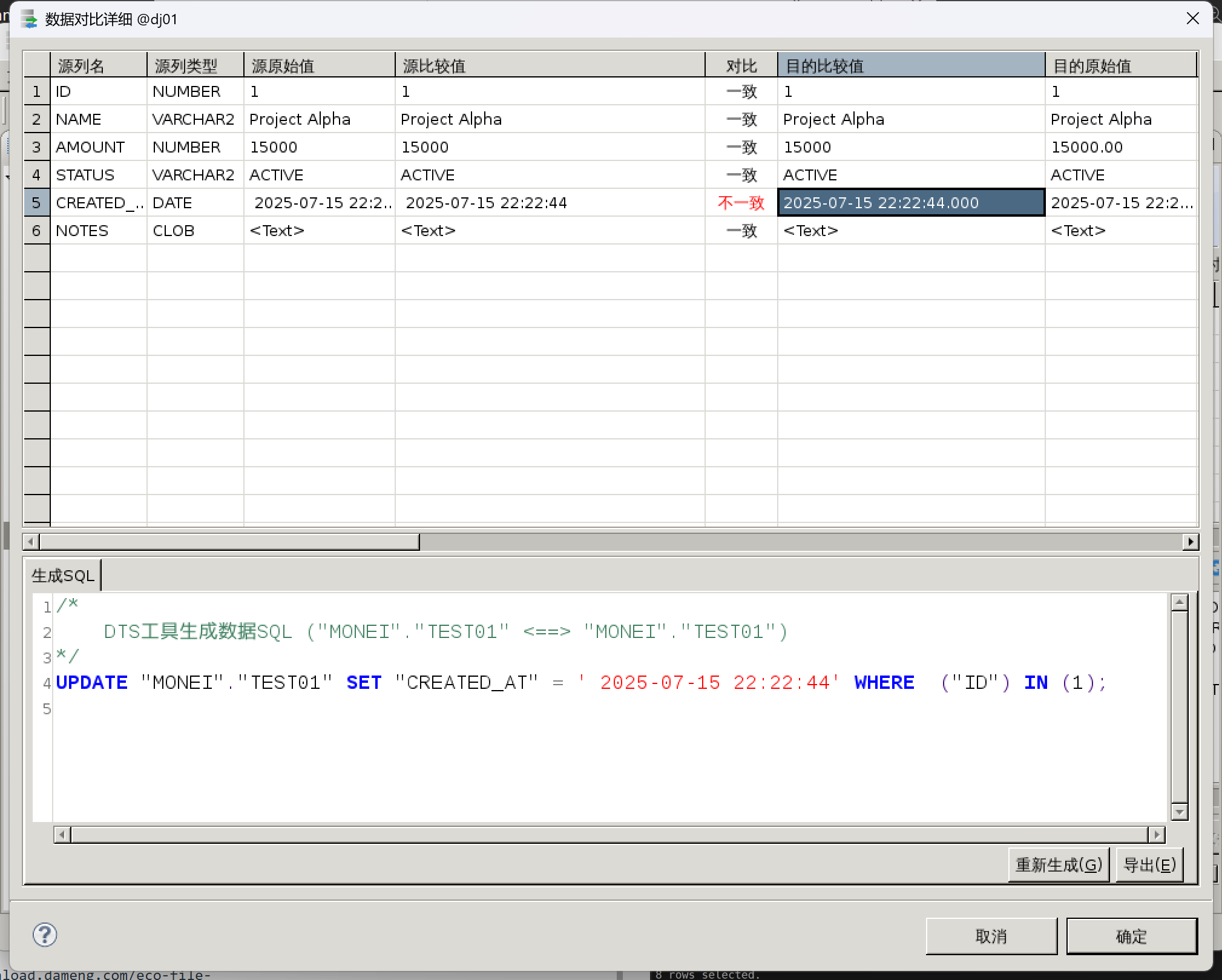The image size is (1222, 980).
Task: Click the 不一致 cell in CREATED row
Action: pyautogui.click(x=741, y=203)
